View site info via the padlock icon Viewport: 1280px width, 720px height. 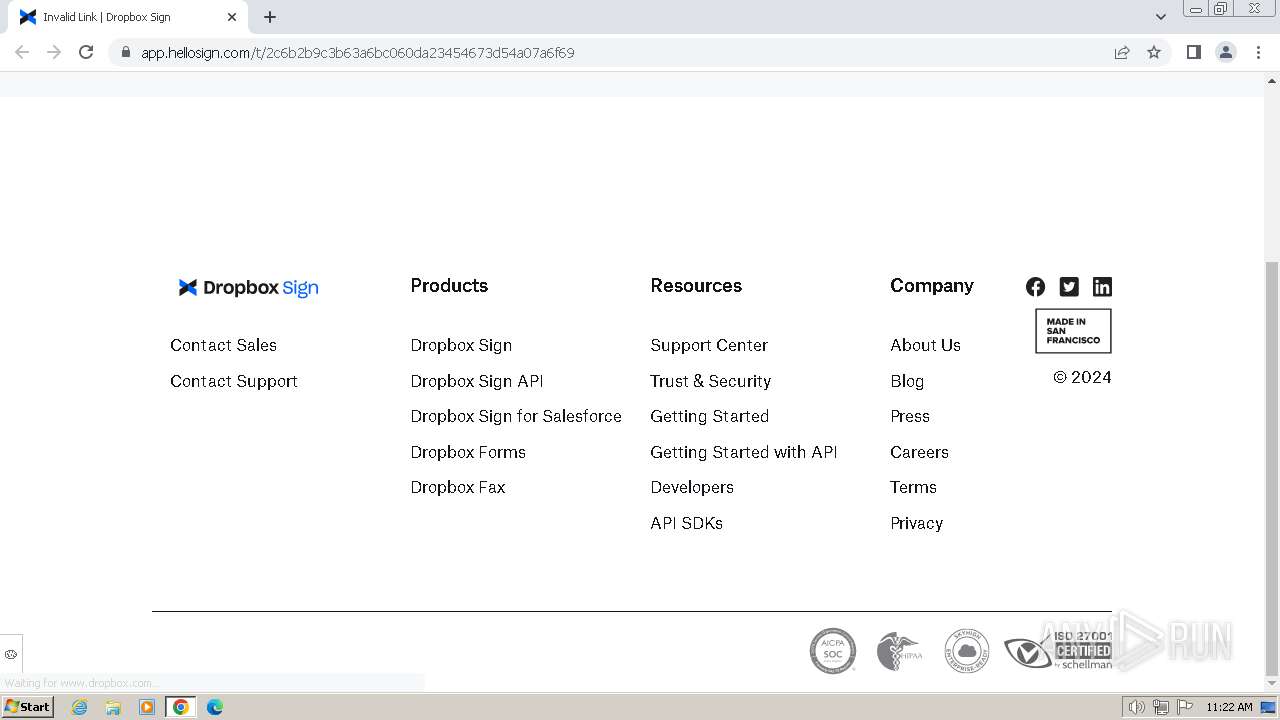tap(126, 52)
